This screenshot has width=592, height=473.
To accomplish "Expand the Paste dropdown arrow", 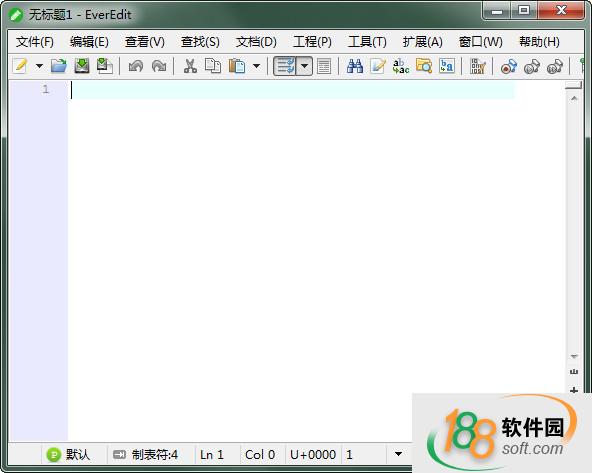I will pos(256,66).
